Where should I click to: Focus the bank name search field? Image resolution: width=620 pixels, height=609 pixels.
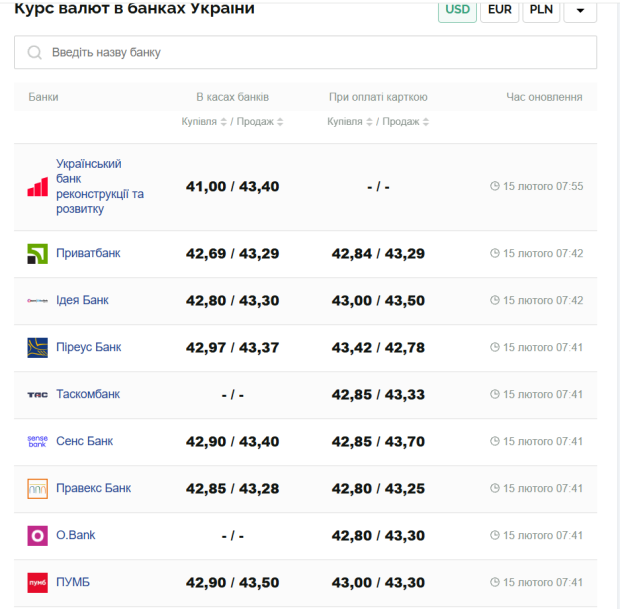(x=305, y=52)
